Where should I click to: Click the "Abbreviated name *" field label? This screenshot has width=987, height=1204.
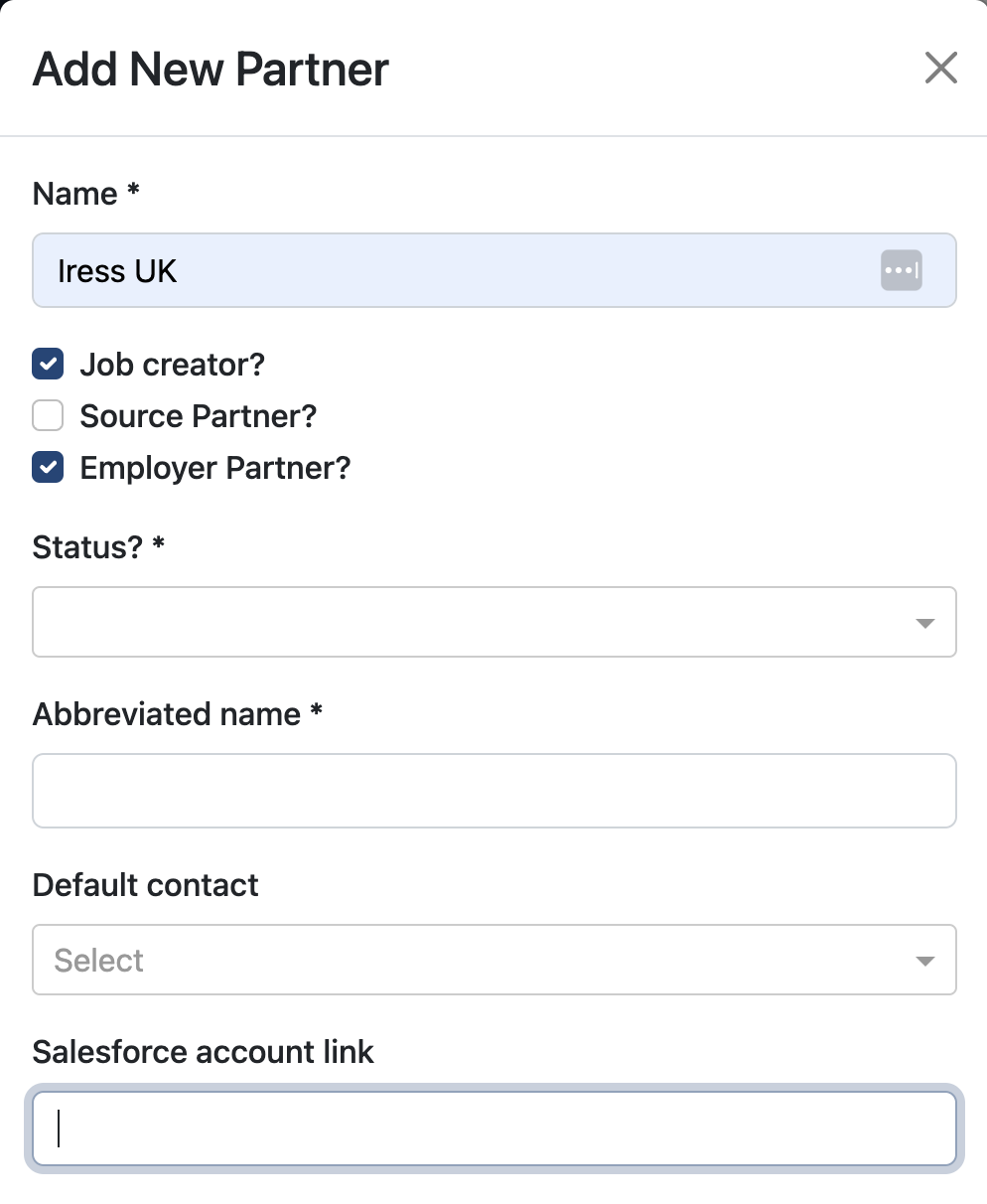tap(178, 714)
